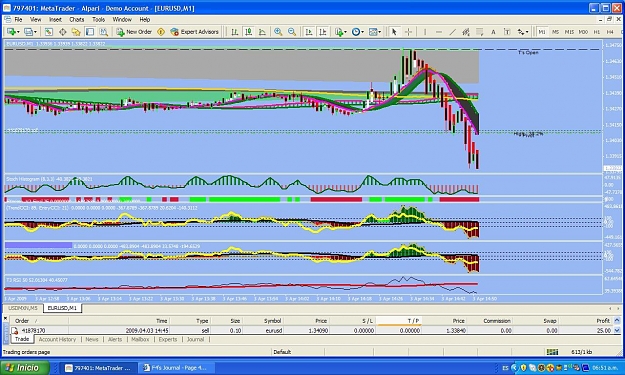Image resolution: width=625 pixels, height=375 pixels.
Task: Click the New Order button
Action: (x=134, y=32)
